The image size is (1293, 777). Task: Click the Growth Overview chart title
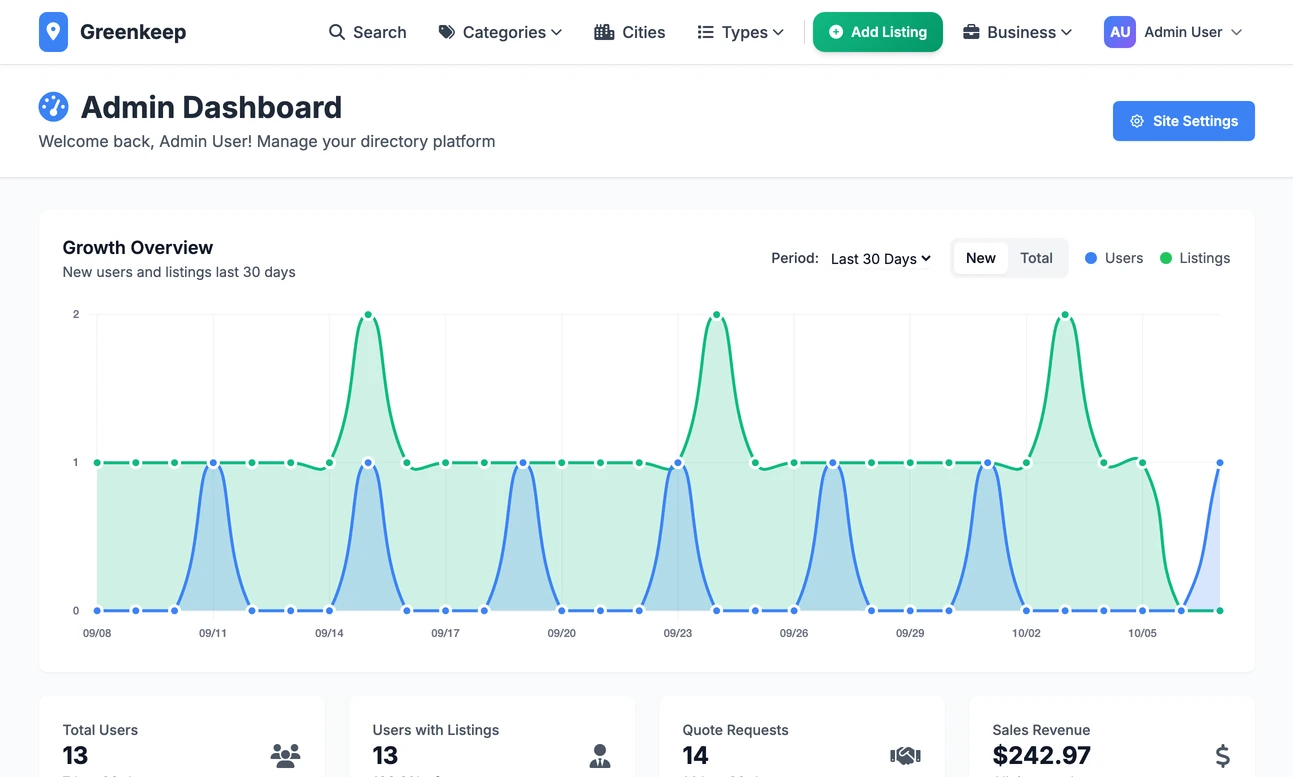138,247
